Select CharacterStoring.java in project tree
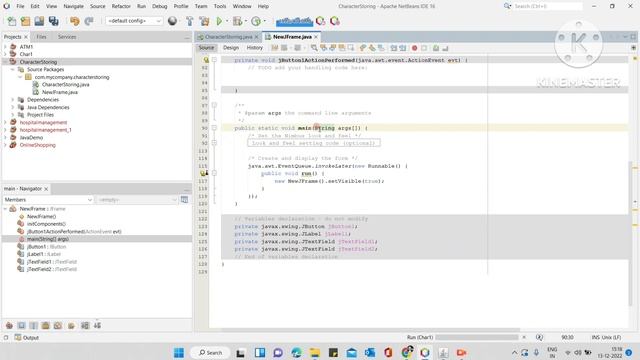The image size is (640, 360). click(x=65, y=84)
